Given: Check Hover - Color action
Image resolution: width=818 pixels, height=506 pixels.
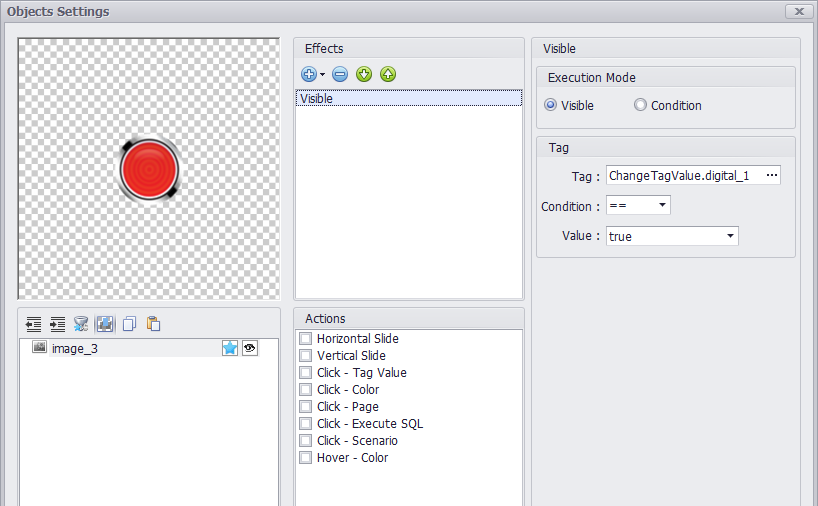Looking at the screenshot, I should click(x=306, y=457).
